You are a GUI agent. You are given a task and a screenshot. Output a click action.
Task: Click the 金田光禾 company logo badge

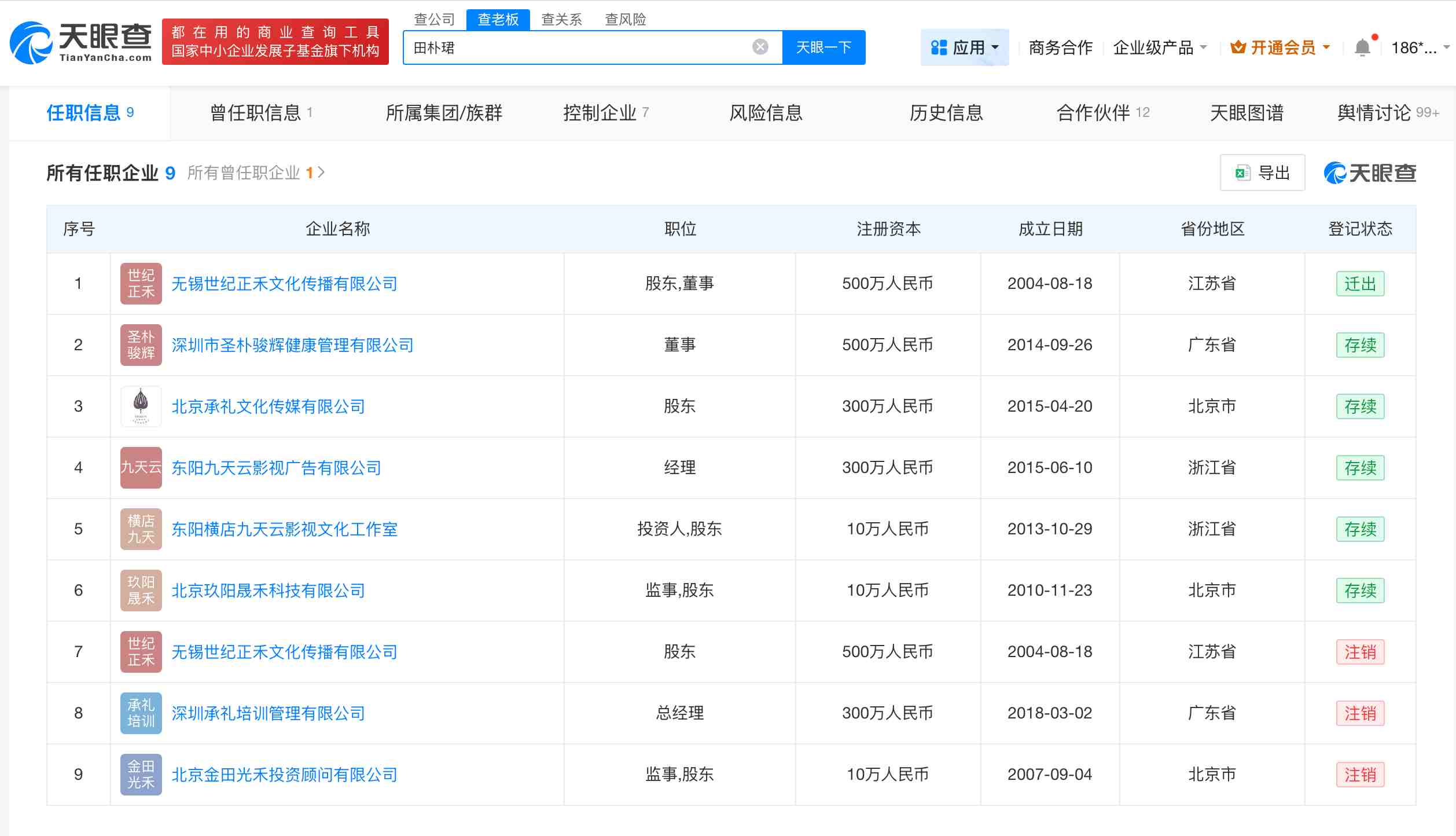(141, 774)
